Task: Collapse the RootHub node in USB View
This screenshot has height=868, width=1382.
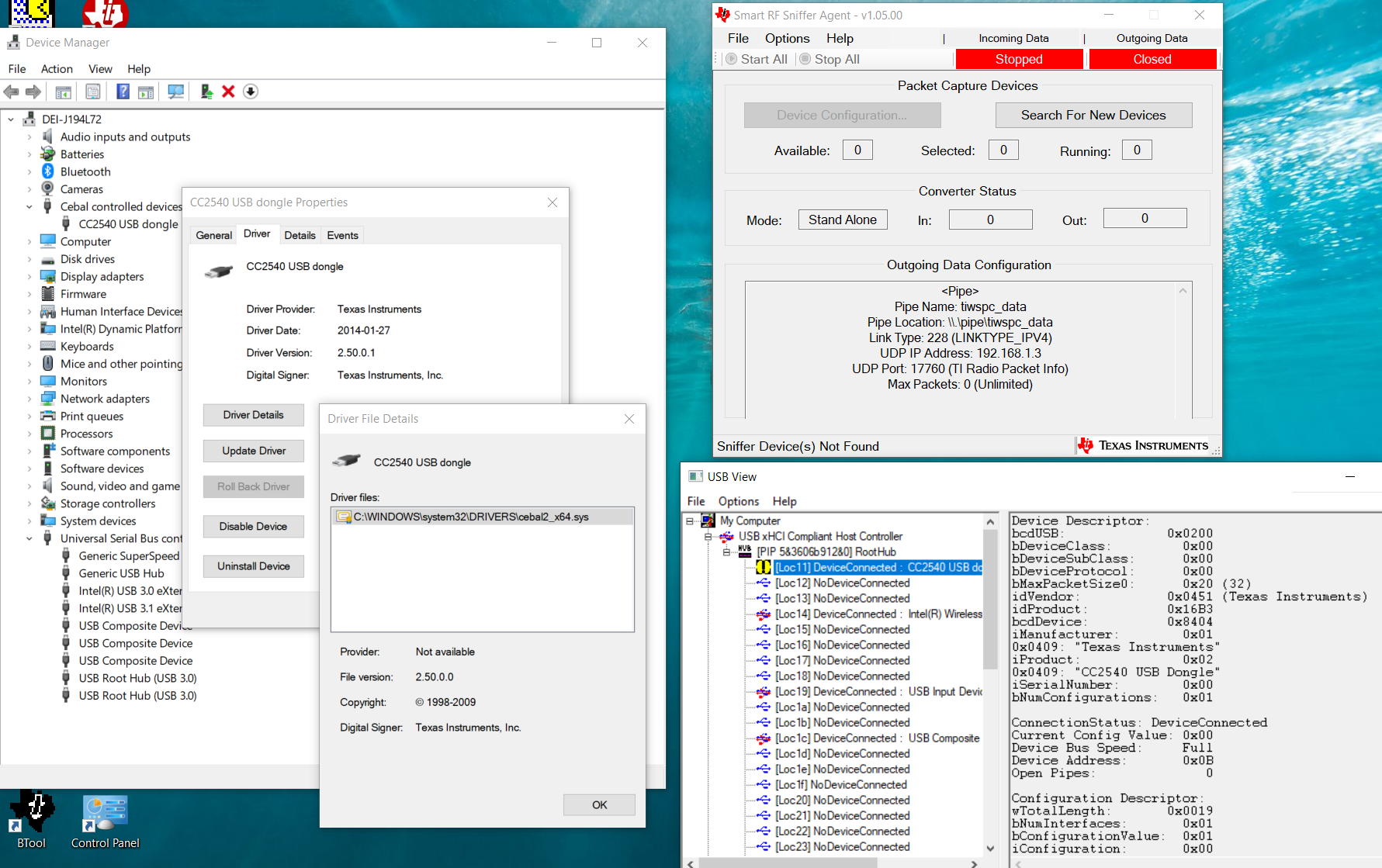Action: tap(727, 552)
